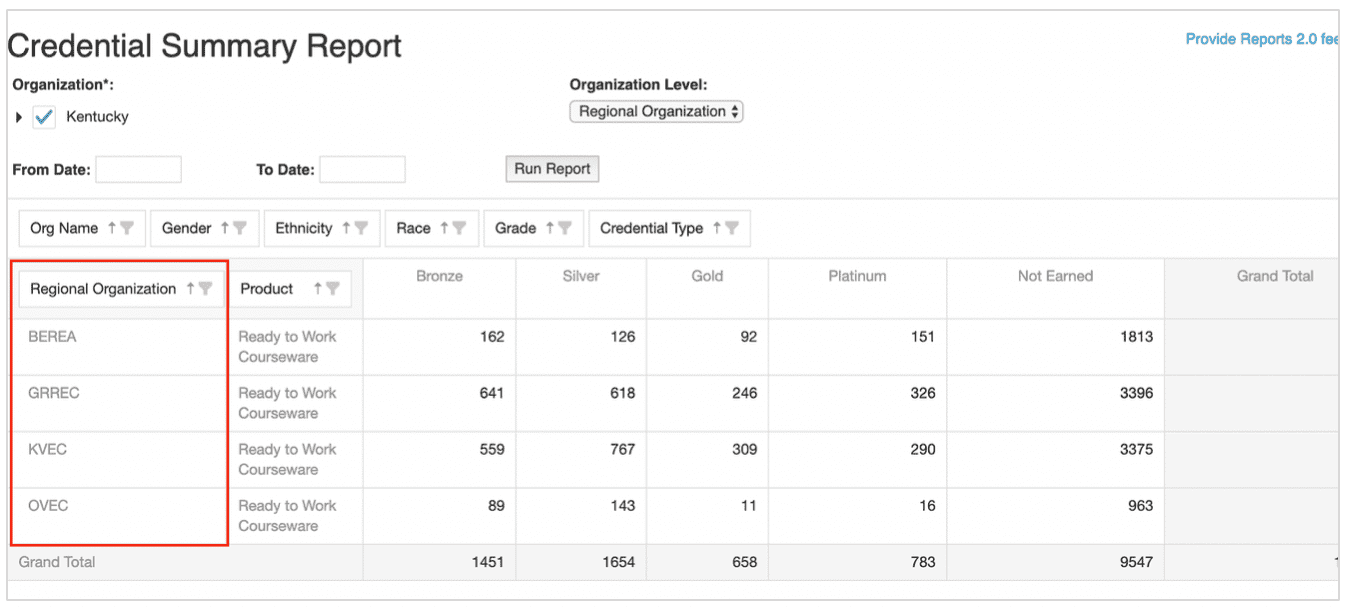
Task: Select the Bronze column header
Action: (x=439, y=276)
